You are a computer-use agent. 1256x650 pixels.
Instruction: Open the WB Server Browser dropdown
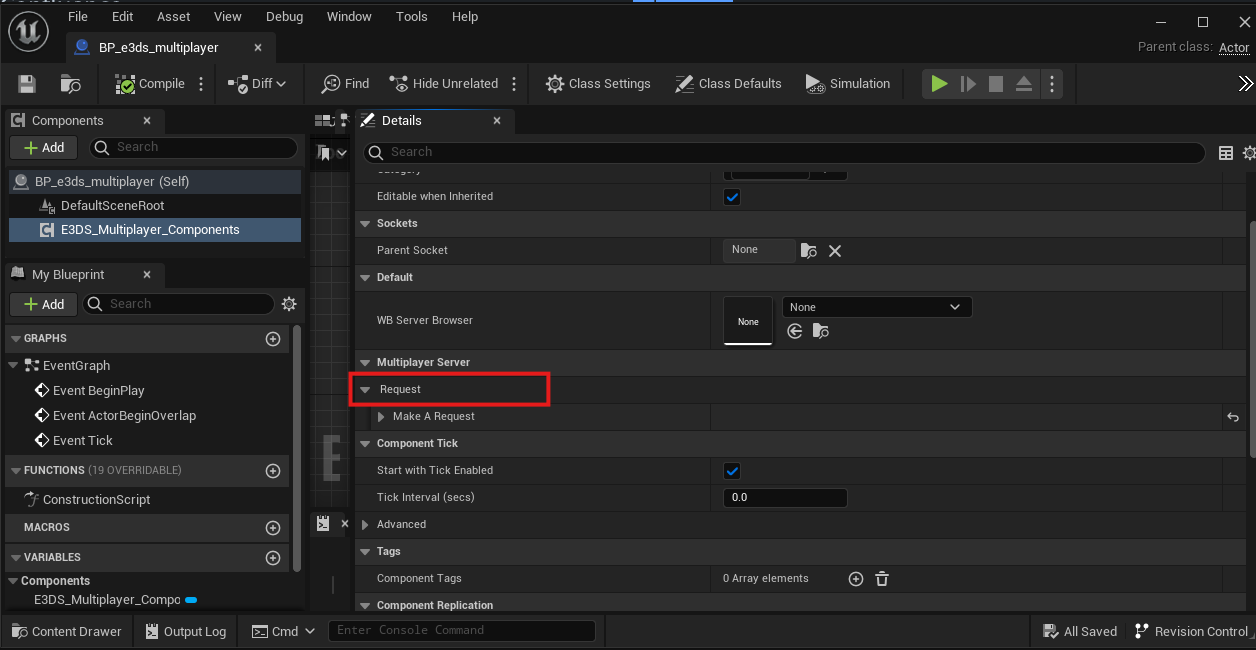(876, 307)
